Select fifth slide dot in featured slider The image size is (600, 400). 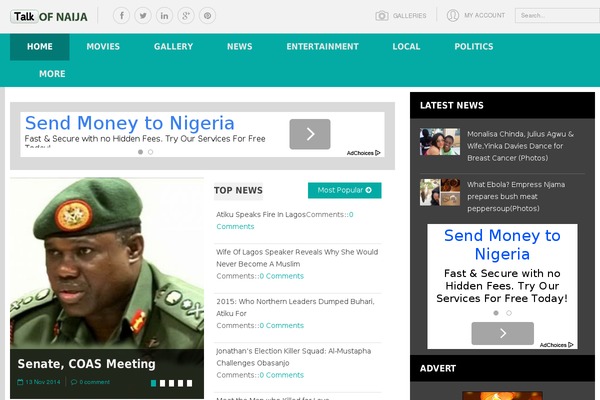click(189, 383)
